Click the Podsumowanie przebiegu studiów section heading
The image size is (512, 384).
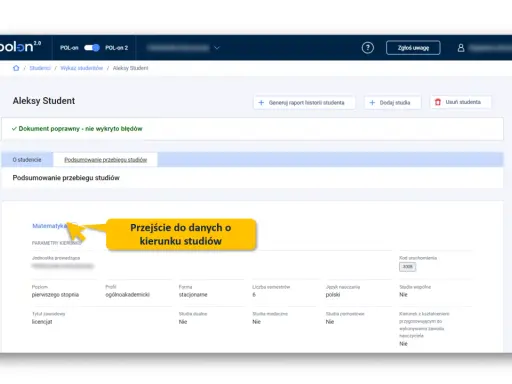point(66,178)
